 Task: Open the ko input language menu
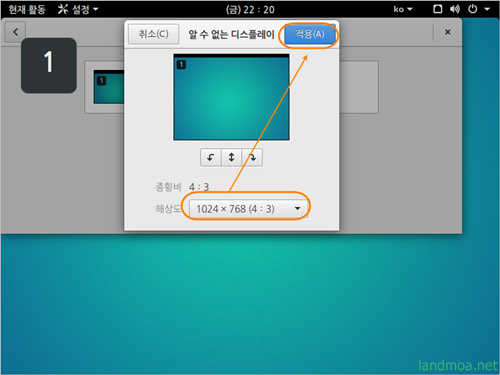(x=403, y=9)
